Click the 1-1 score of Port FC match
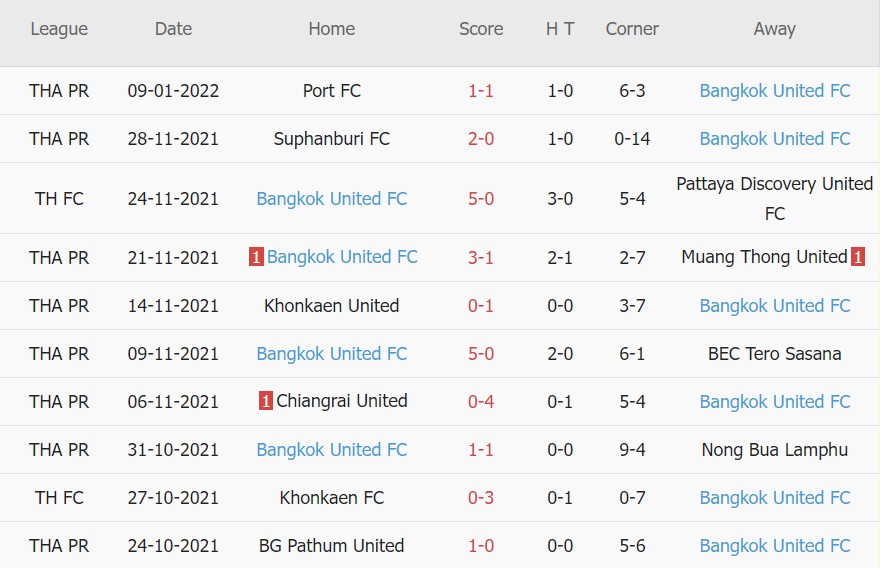The image size is (880, 568). click(481, 91)
